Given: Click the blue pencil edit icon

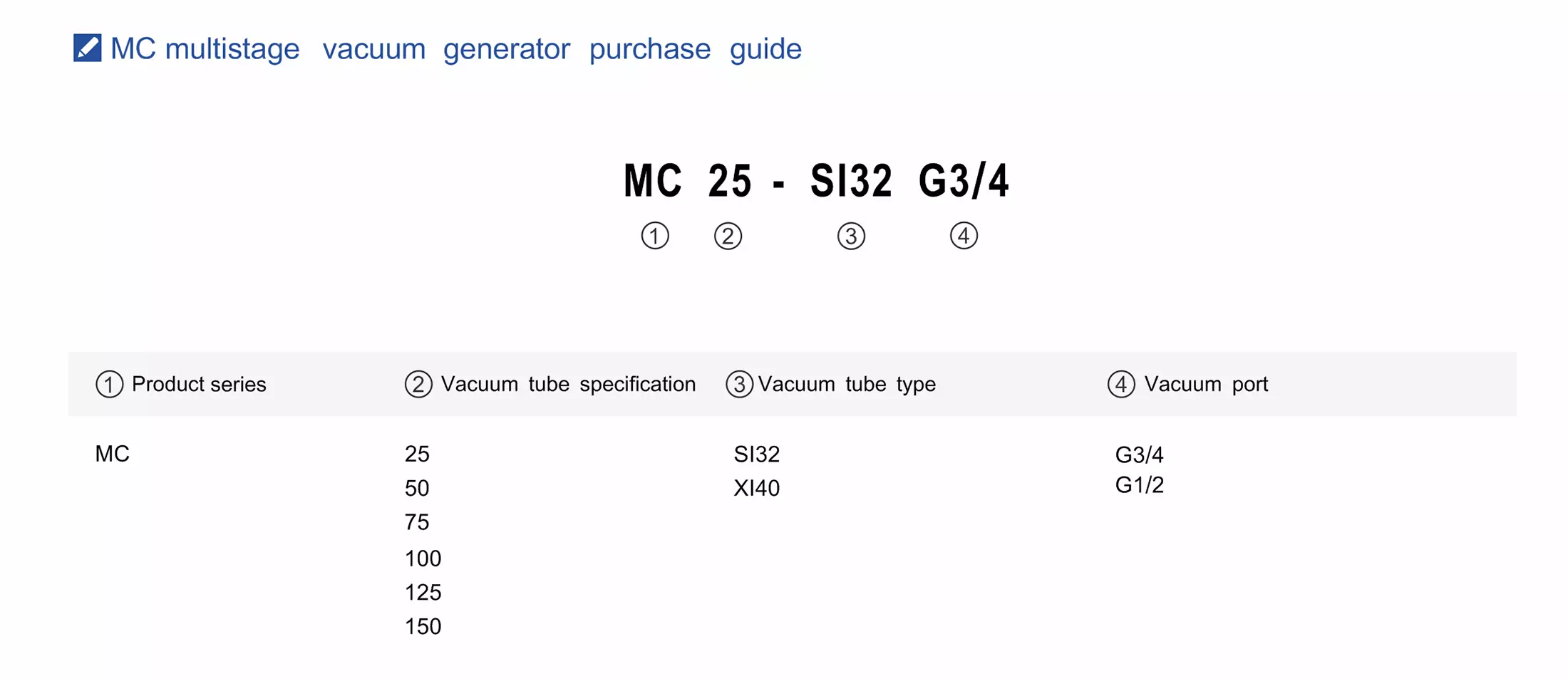Looking at the screenshot, I should click(87, 48).
